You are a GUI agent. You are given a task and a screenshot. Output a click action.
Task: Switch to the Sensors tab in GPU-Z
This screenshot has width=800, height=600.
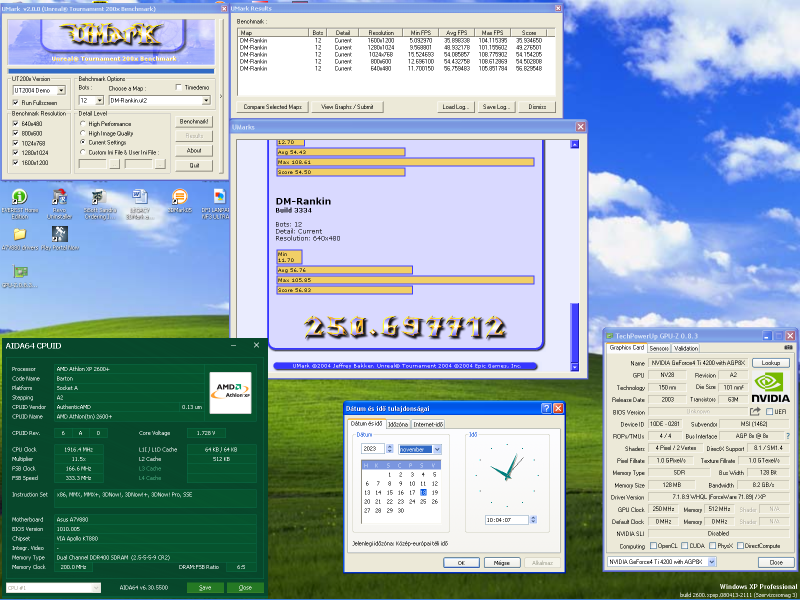[x=659, y=348]
